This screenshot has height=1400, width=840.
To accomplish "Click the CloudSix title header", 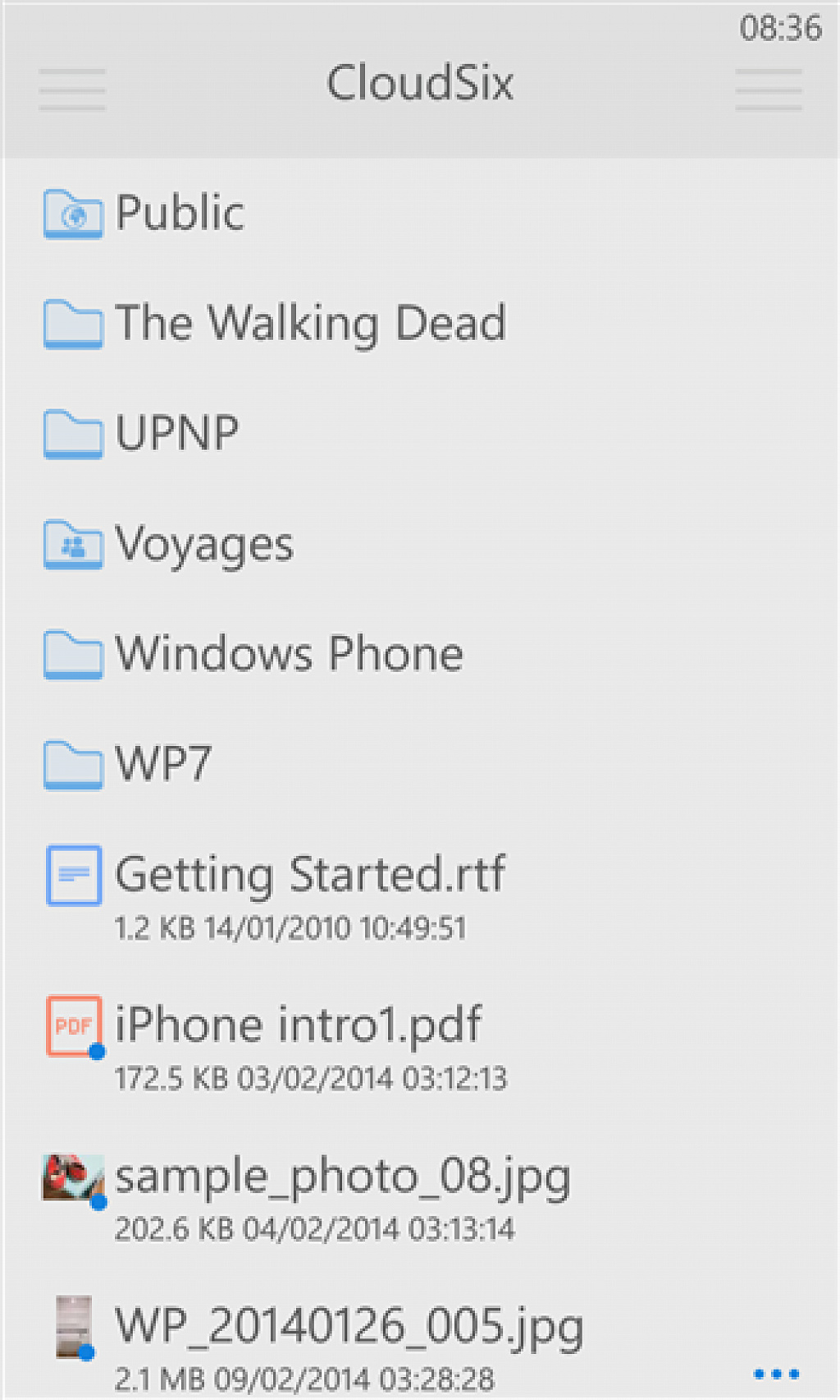I will [420, 83].
